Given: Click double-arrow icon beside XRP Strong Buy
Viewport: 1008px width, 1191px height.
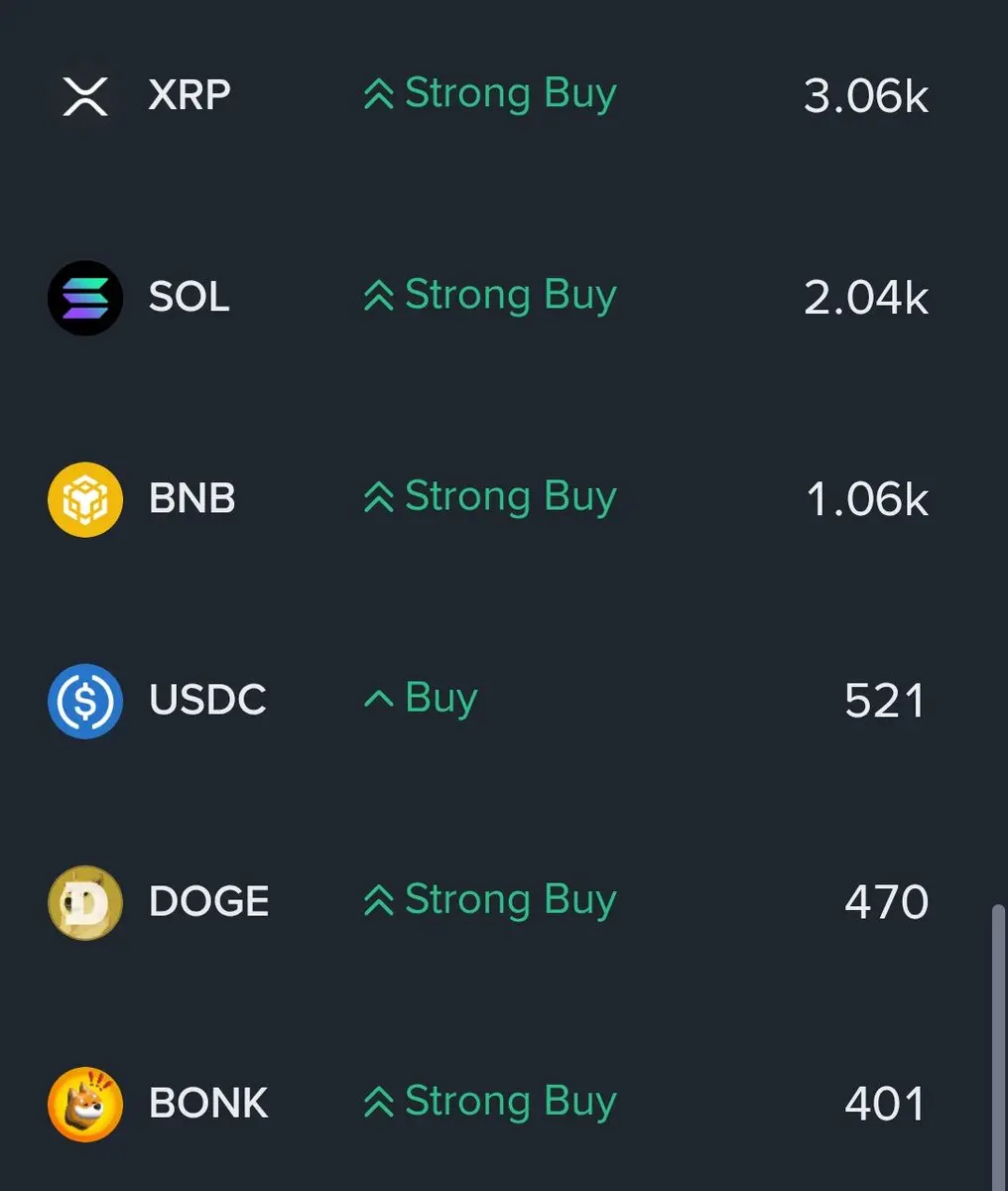Looking at the screenshot, I should pyautogui.click(x=379, y=94).
